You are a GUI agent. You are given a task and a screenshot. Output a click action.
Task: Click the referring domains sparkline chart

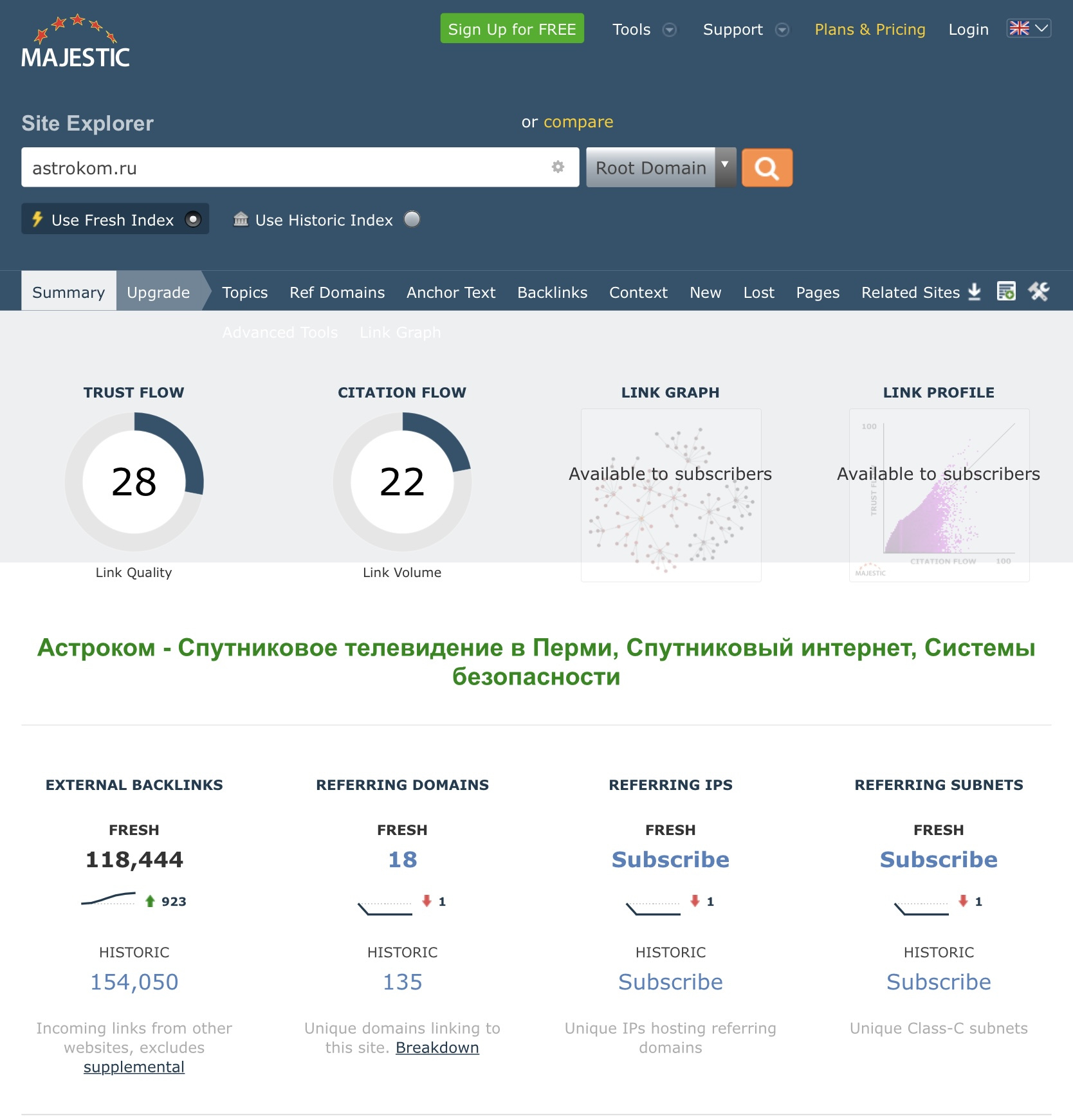pyautogui.click(x=385, y=908)
